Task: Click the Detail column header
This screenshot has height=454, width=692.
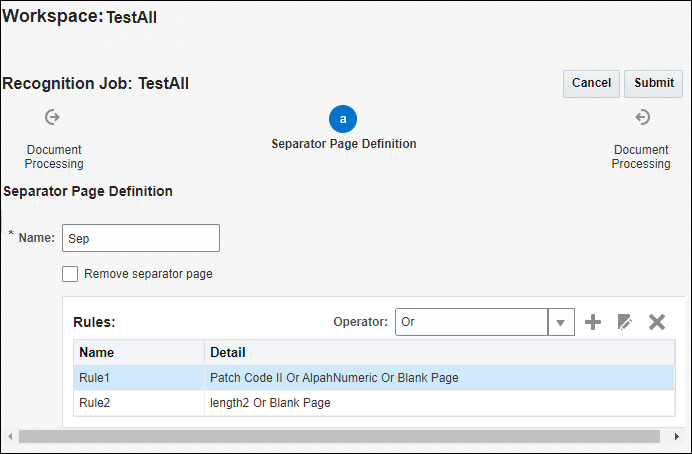Action: [440, 353]
